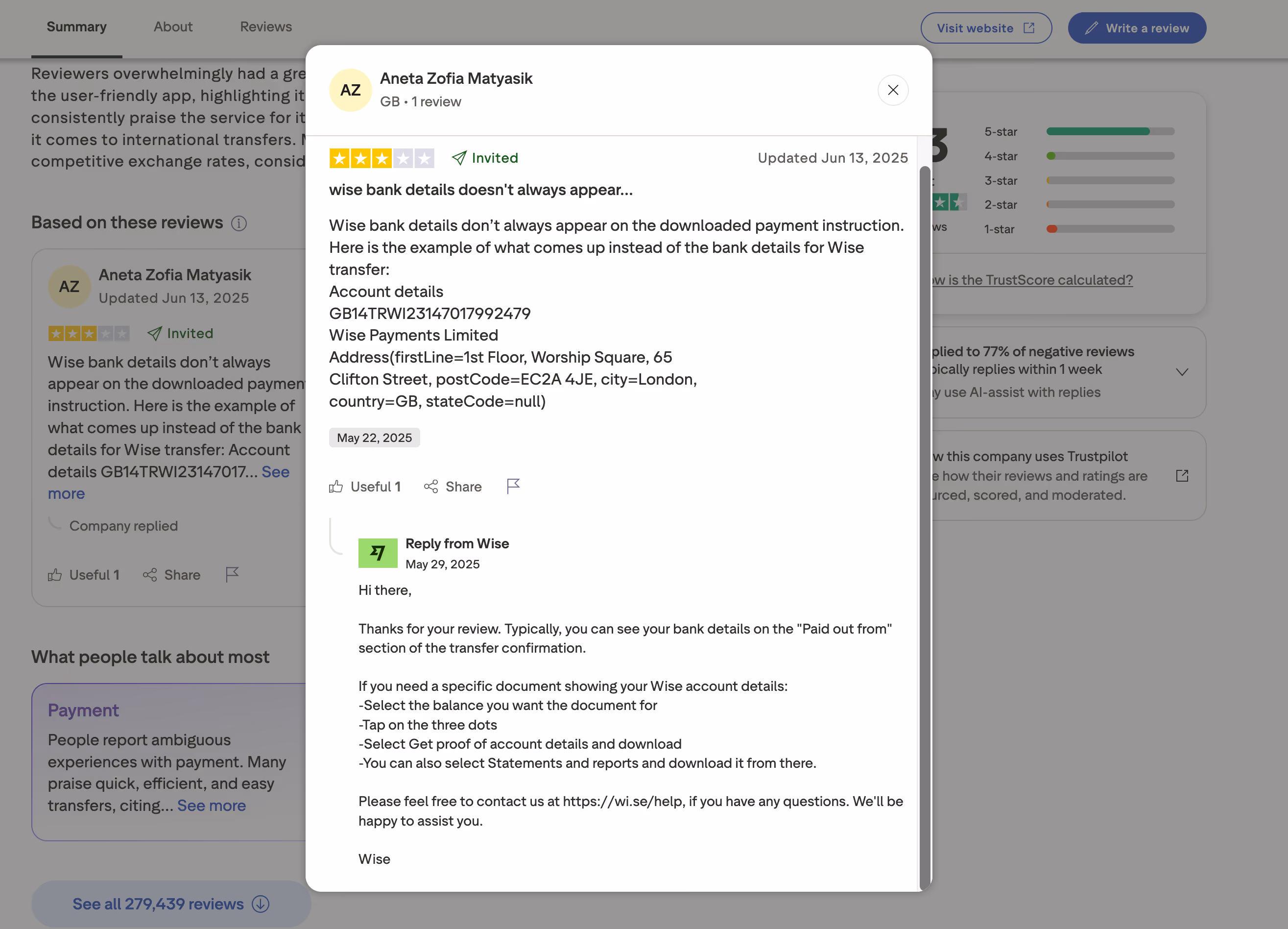Viewport: 1288px width, 929px height.
Task: Click the AZ avatar on the background review card
Action: pyautogui.click(x=69, y=286)
